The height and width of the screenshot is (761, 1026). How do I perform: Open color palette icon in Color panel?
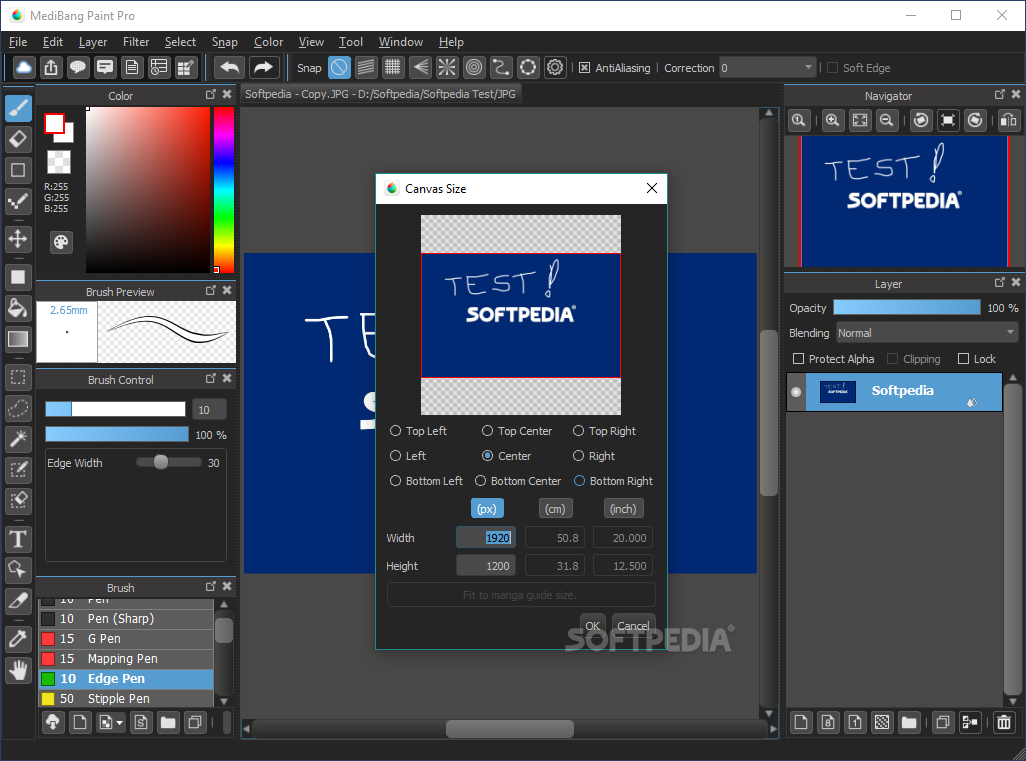pyautogui.click(x=61, y=243)
